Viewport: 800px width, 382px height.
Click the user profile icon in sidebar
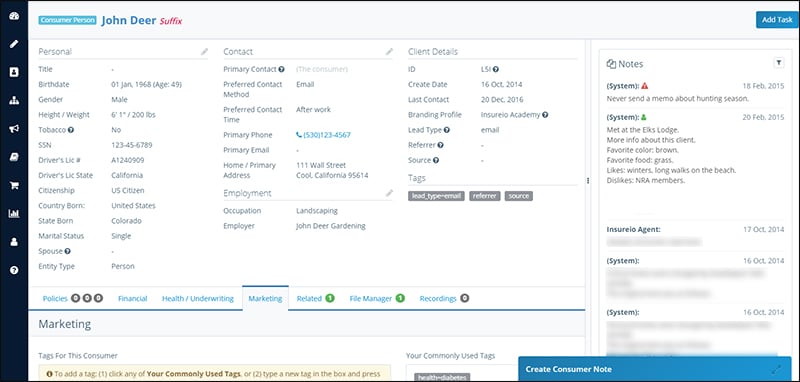[x=14, y=242]
